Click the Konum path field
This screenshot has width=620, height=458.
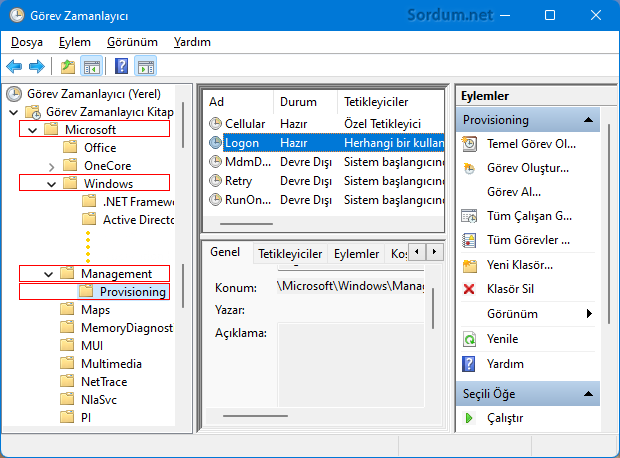350,286
